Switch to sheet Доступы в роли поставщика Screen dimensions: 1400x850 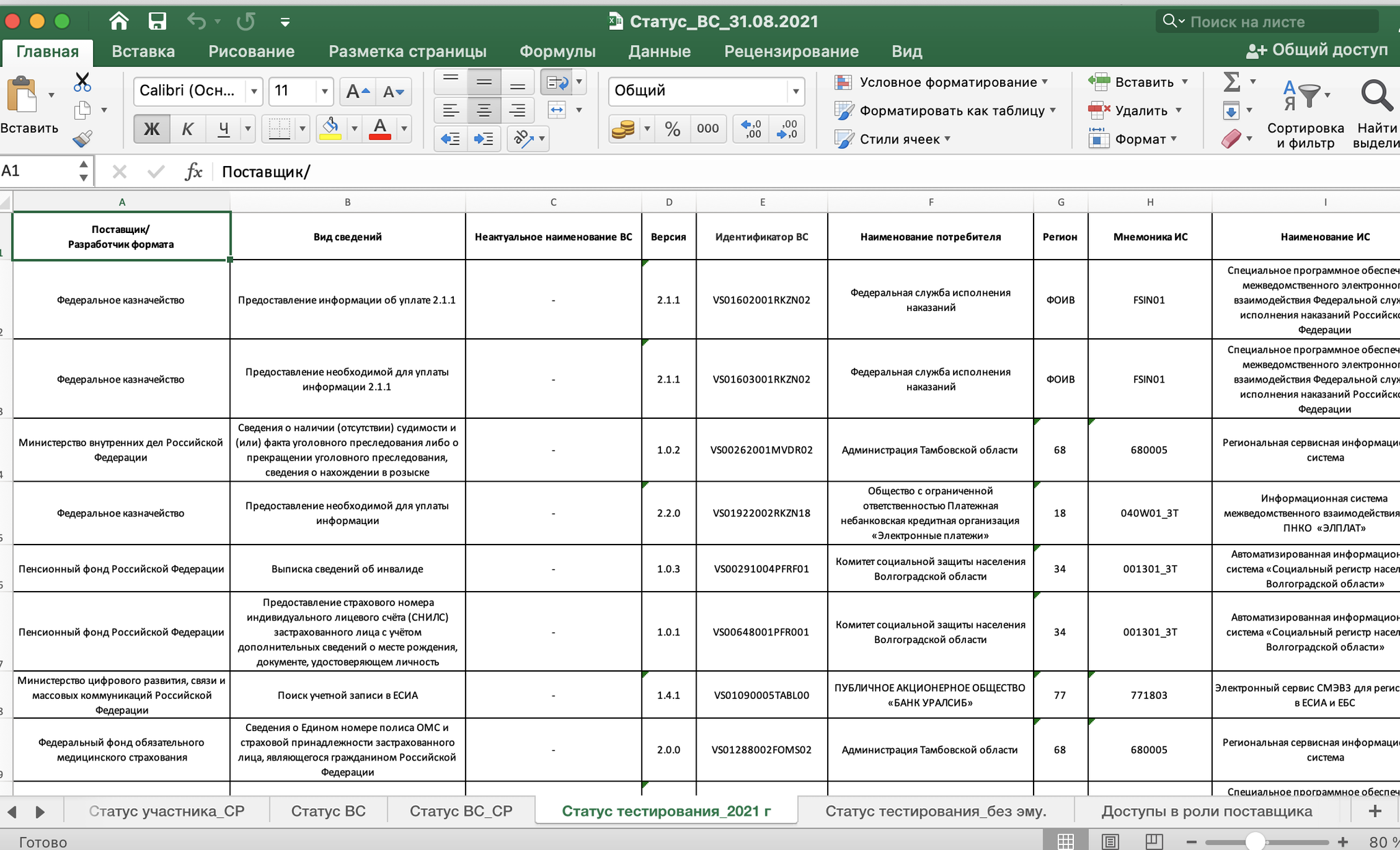1207,811
